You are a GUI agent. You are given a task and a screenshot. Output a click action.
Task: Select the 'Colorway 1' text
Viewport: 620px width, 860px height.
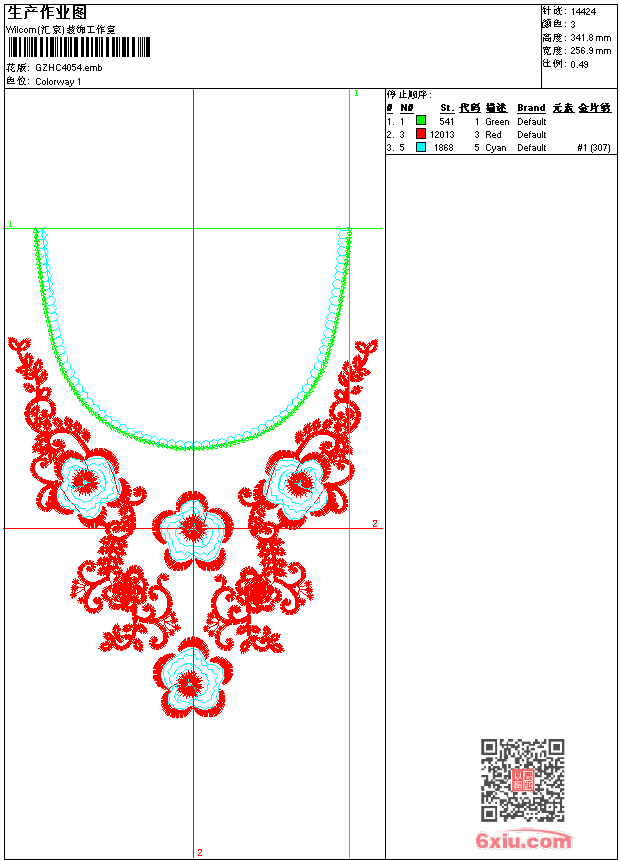click(x=58, y=82)
